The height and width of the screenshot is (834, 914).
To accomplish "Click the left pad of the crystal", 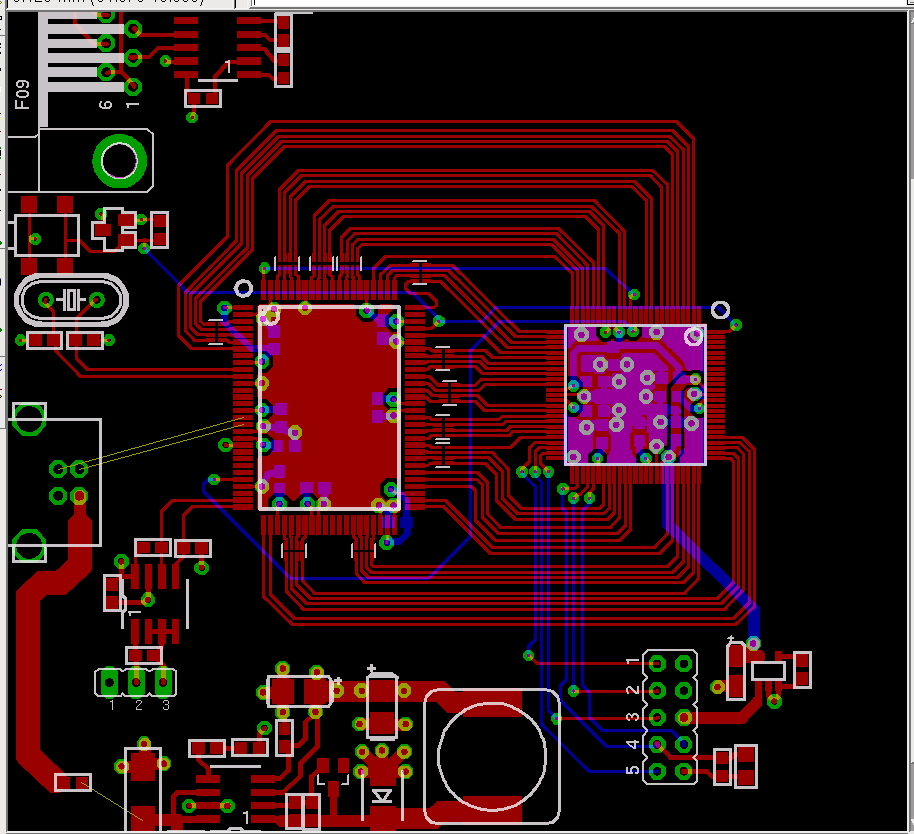I will [46, 299].
